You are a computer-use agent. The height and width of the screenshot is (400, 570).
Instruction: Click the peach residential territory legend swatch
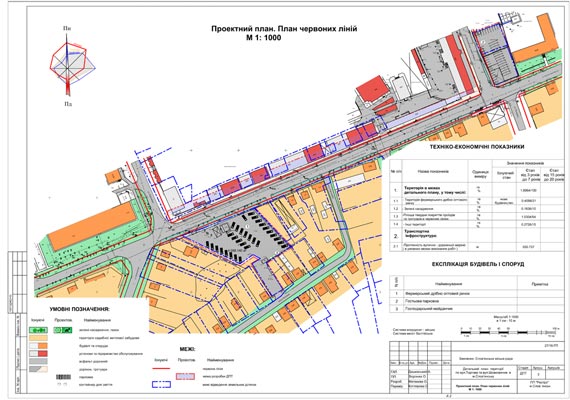38,338
